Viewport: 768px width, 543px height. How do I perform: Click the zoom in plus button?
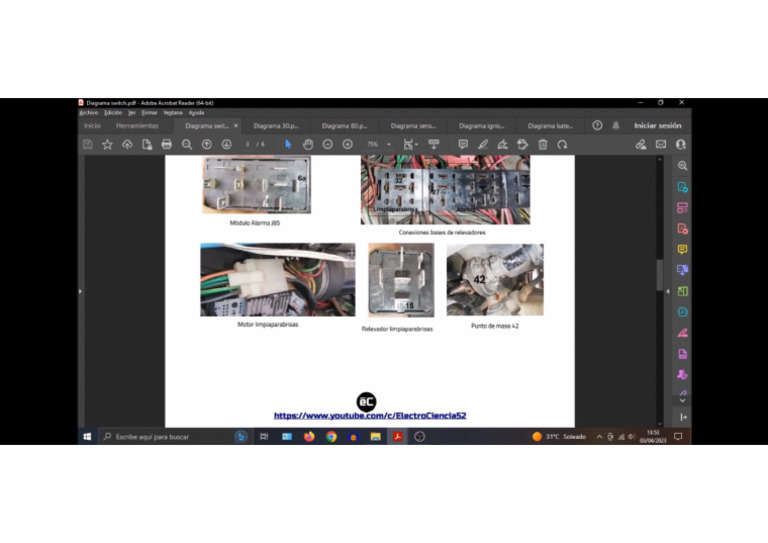[347, 144]
